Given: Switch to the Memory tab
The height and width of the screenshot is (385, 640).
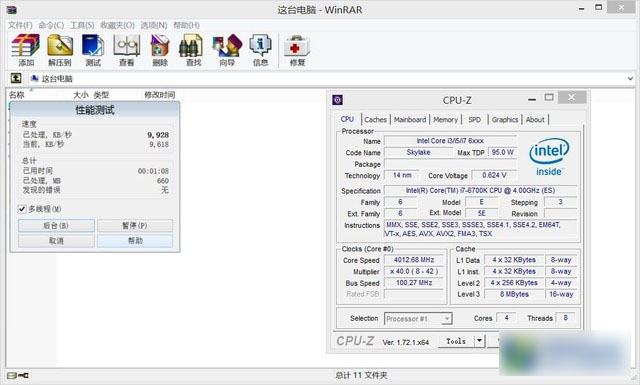Looking at the screenshot, I should point(445,120).
